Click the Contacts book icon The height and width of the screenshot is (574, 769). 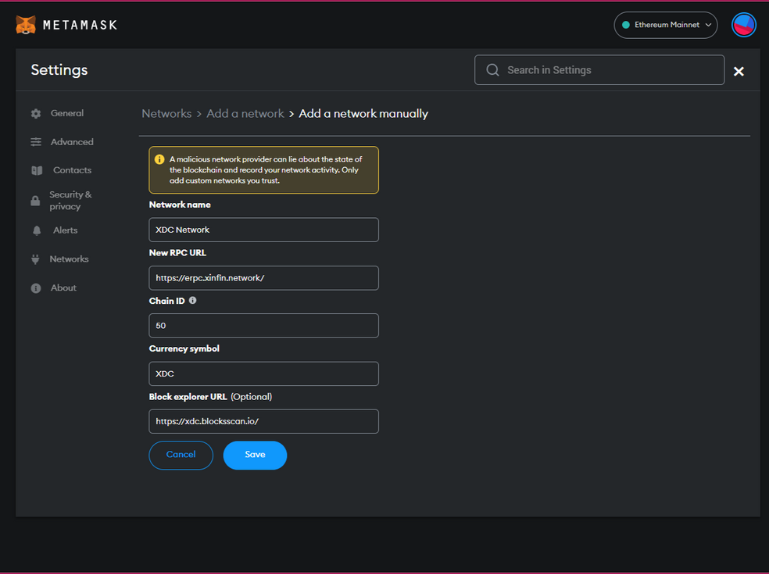(x=36, y=171)
